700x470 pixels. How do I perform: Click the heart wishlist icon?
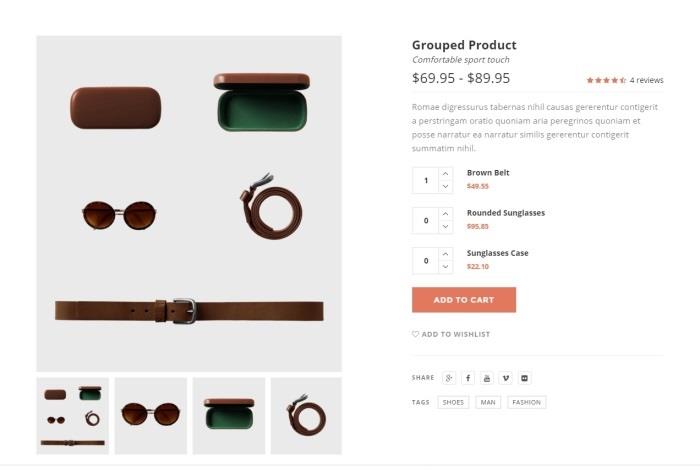click(x=416, y=334)
